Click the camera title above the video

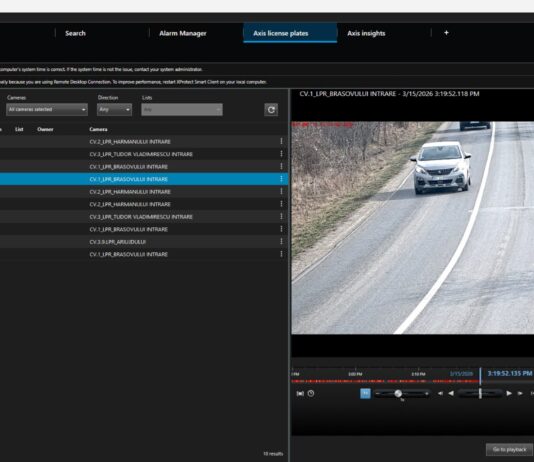[389, 94]
